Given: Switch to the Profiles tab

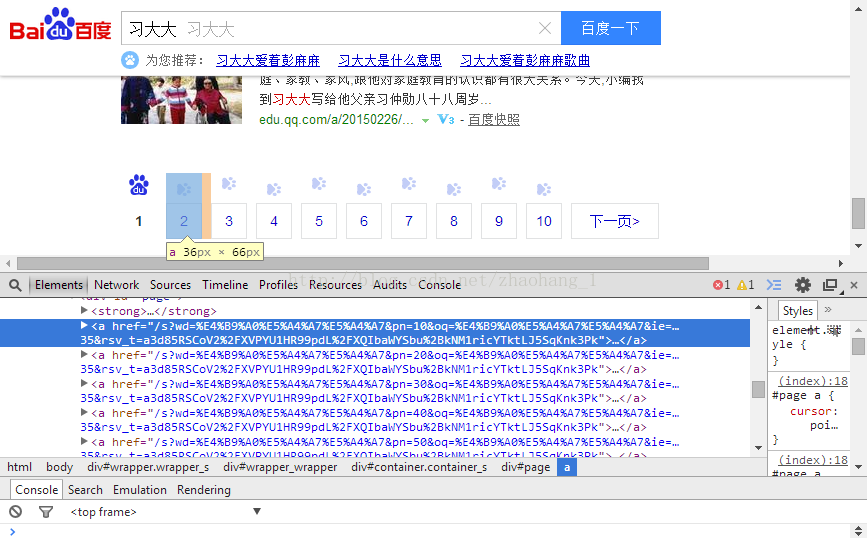Looking at the screenshot, I should click(278, 285).
